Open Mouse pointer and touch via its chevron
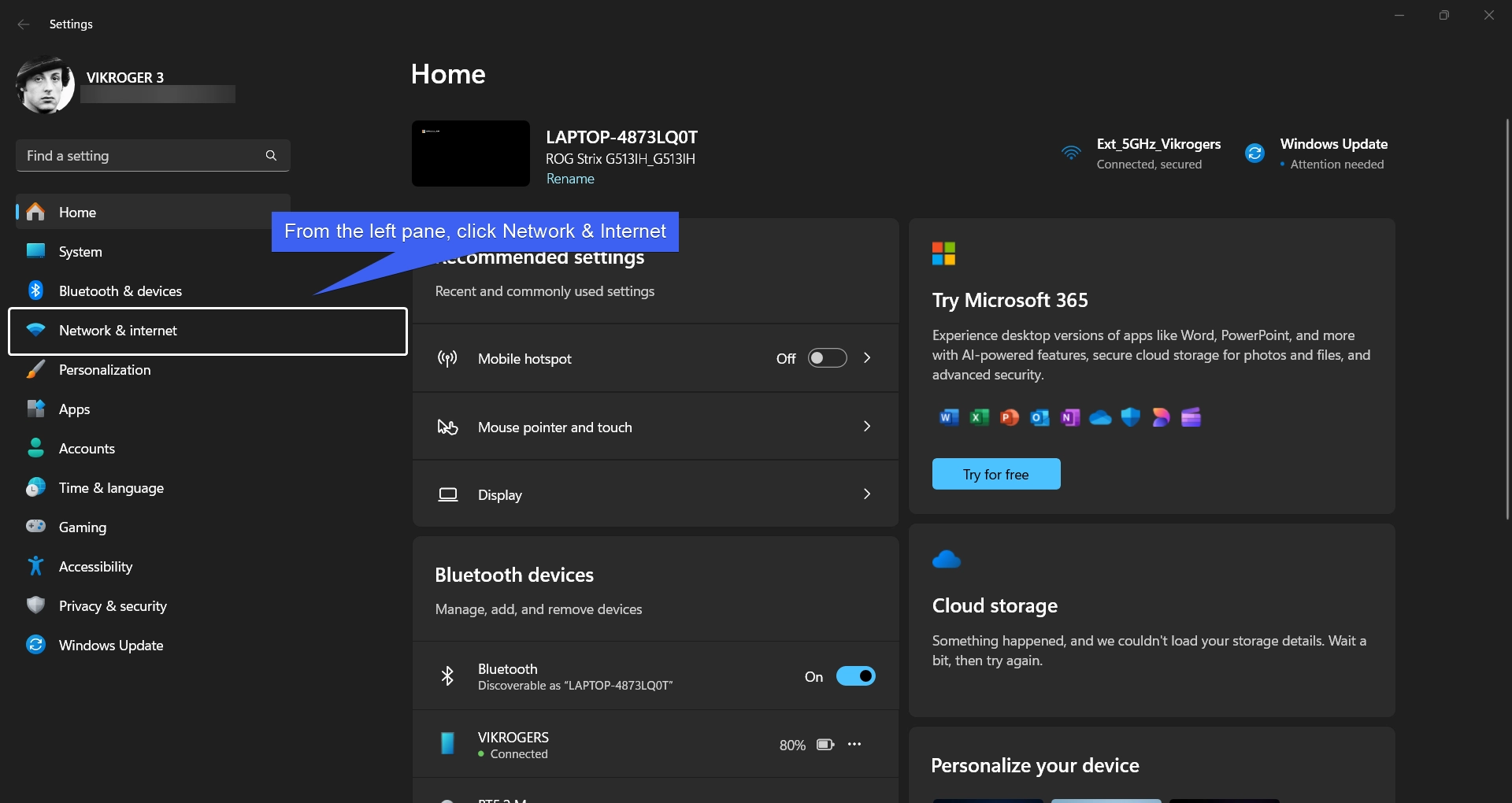Screen dimensions: 1512x803 (x=867, y=427)
